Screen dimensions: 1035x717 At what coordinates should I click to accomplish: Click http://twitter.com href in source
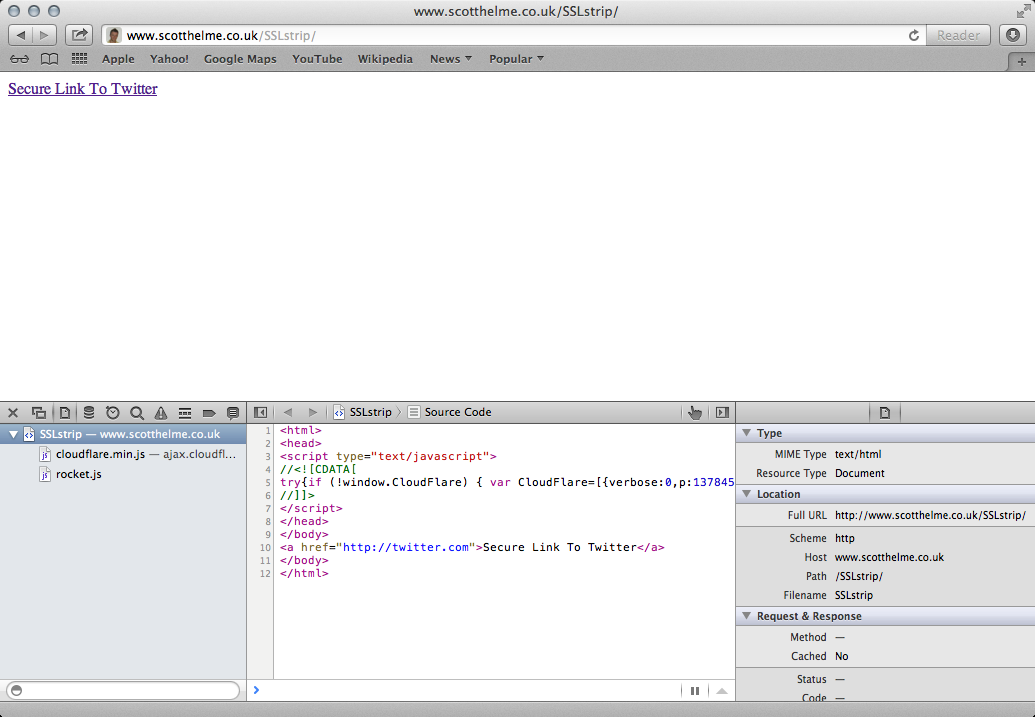point(406,547)
